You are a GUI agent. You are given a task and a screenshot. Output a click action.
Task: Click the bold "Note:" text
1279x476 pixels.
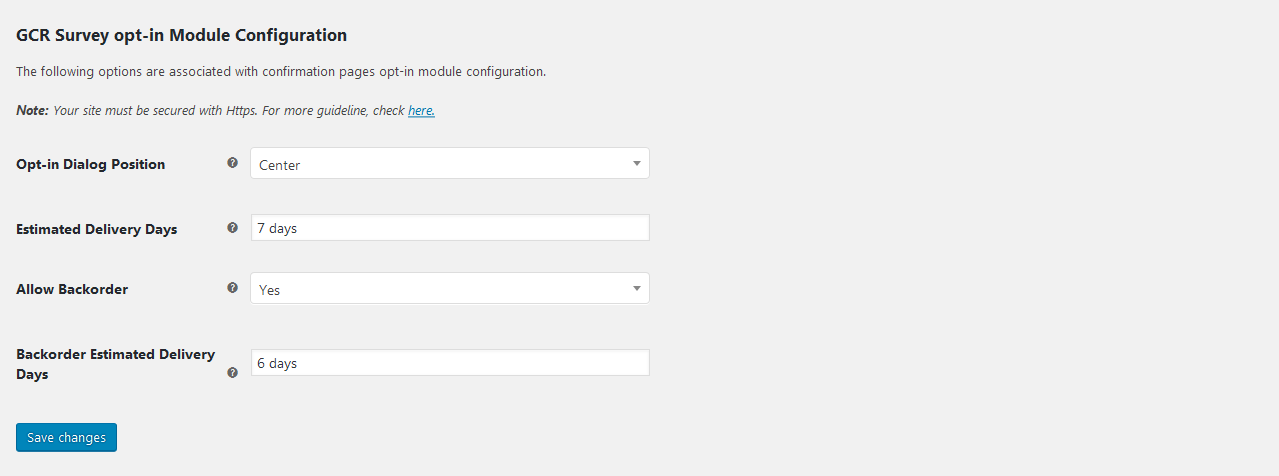coord(32,111)
